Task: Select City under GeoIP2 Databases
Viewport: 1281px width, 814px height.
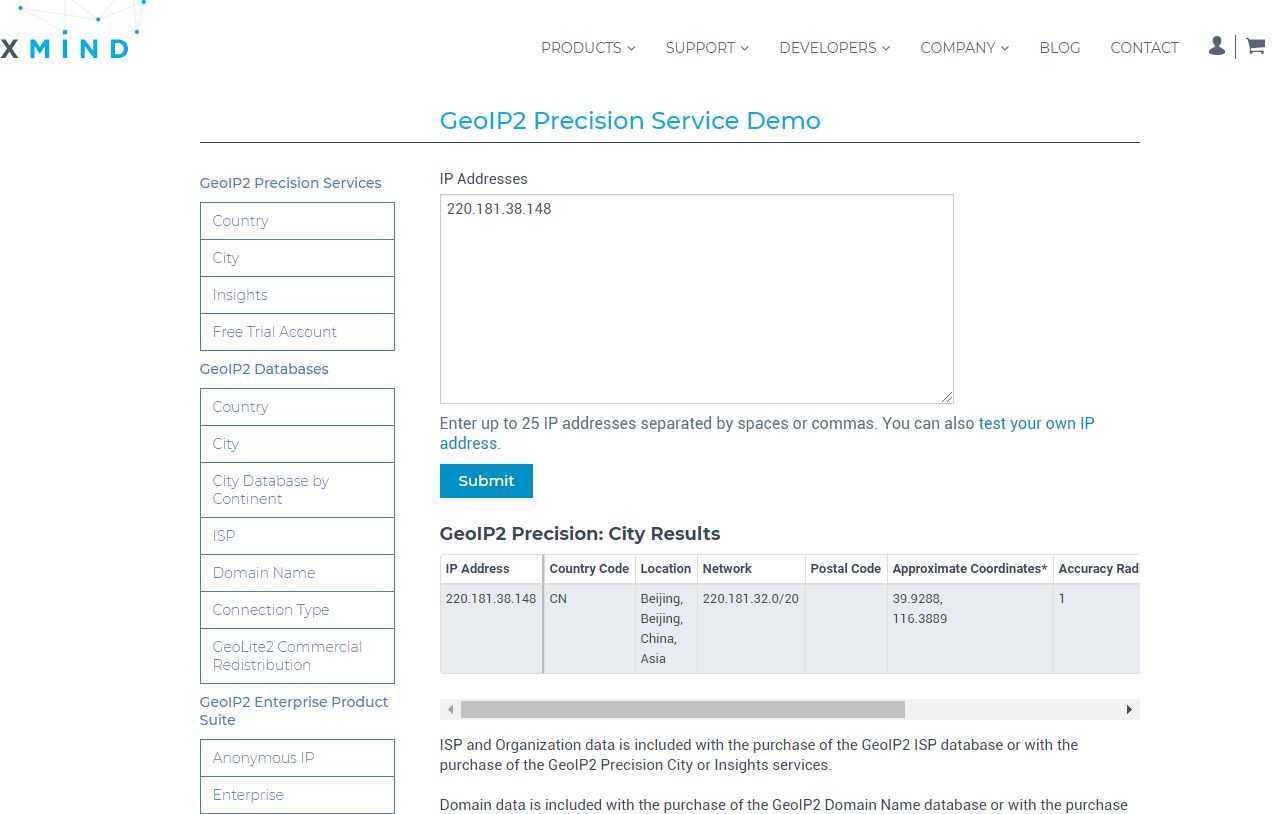Action: [297, 444]
